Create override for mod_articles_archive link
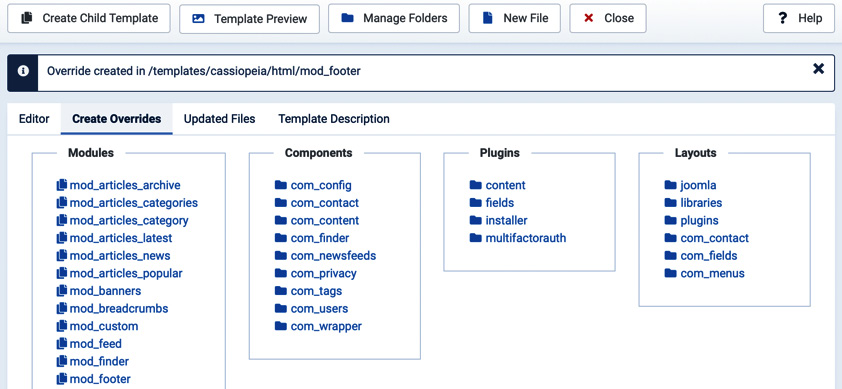The image size is (842, 389). 125,185
